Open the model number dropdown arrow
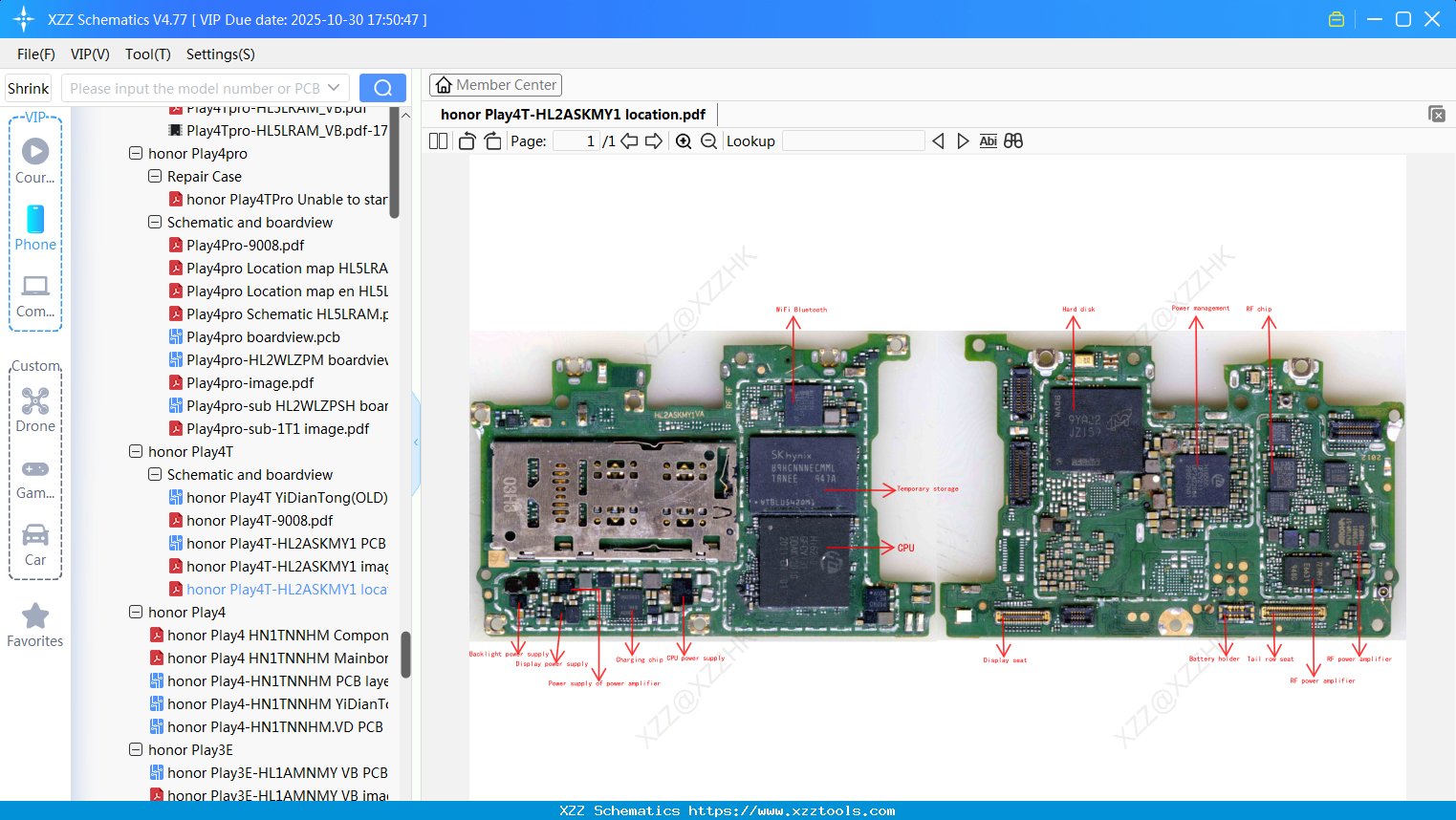 (334, 88)
